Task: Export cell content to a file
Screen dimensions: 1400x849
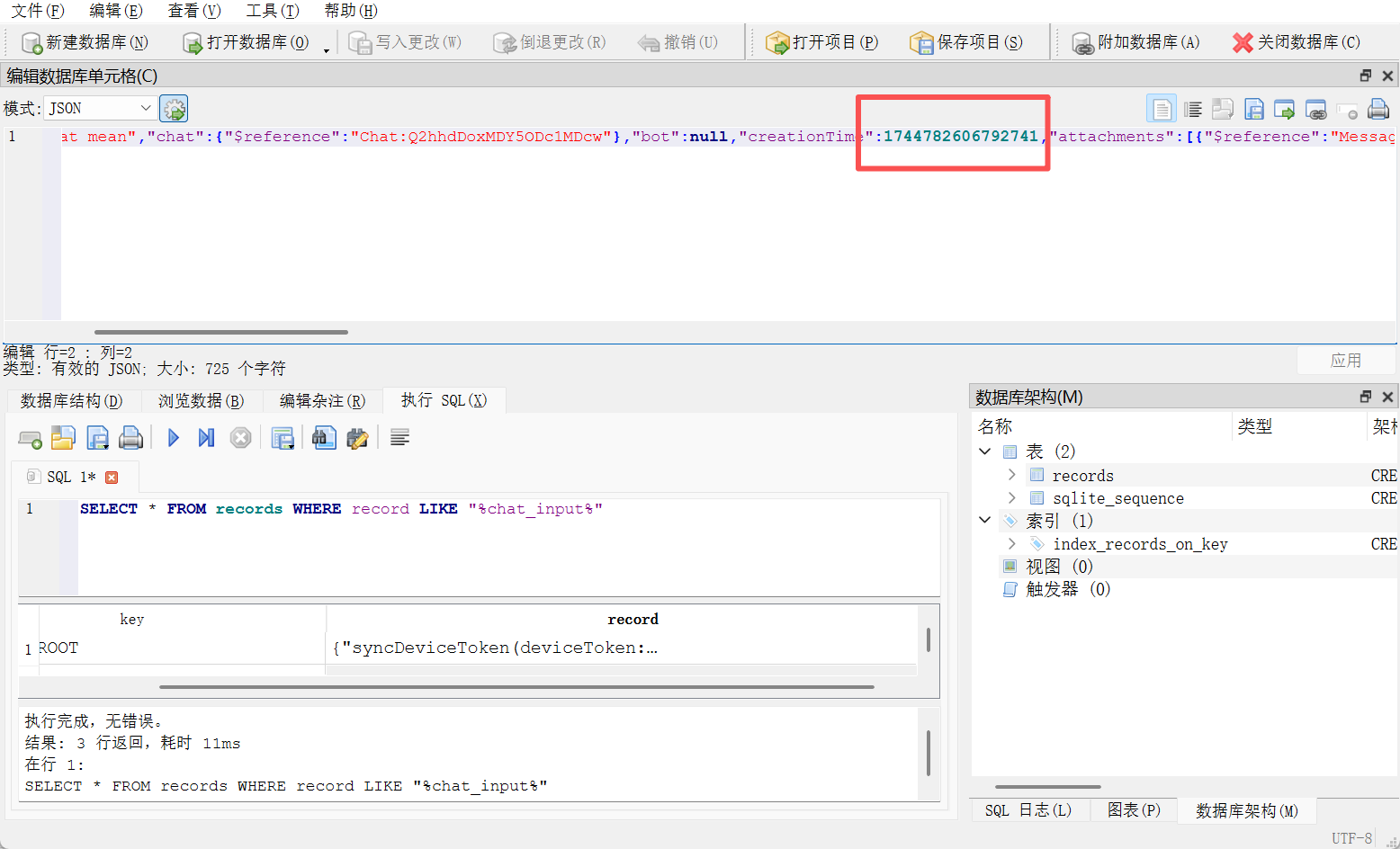Action: pyautogui.click(x=1253, y=109)
